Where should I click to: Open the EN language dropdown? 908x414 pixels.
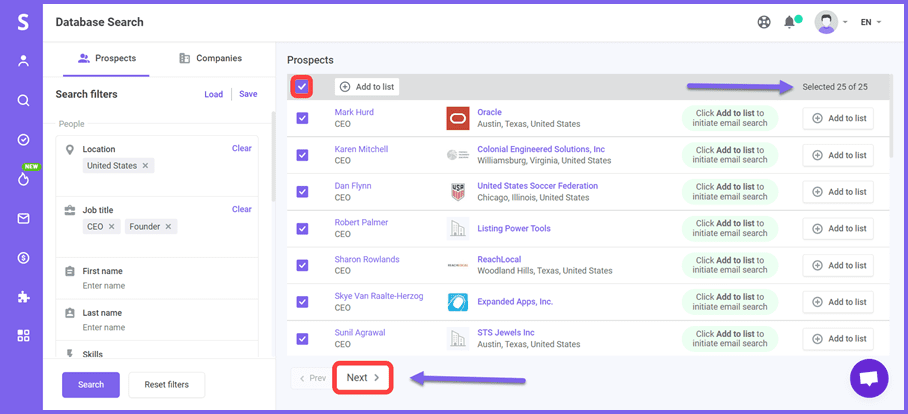point(870,22)
